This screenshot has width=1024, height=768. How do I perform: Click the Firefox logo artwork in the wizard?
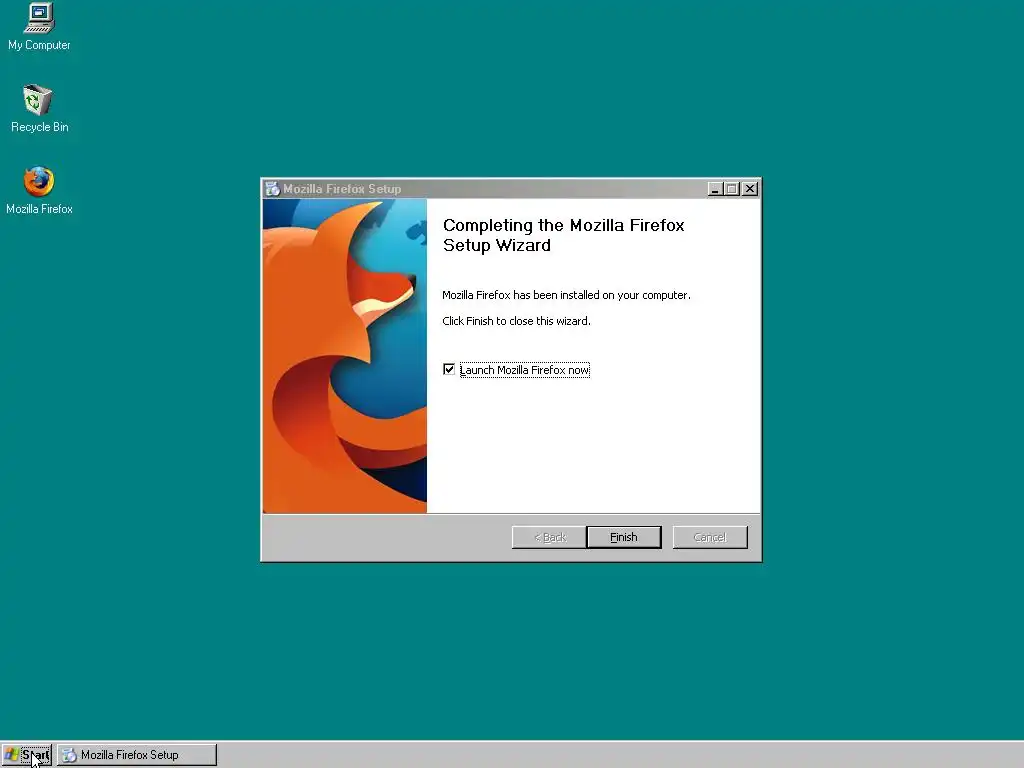point(345,356)
